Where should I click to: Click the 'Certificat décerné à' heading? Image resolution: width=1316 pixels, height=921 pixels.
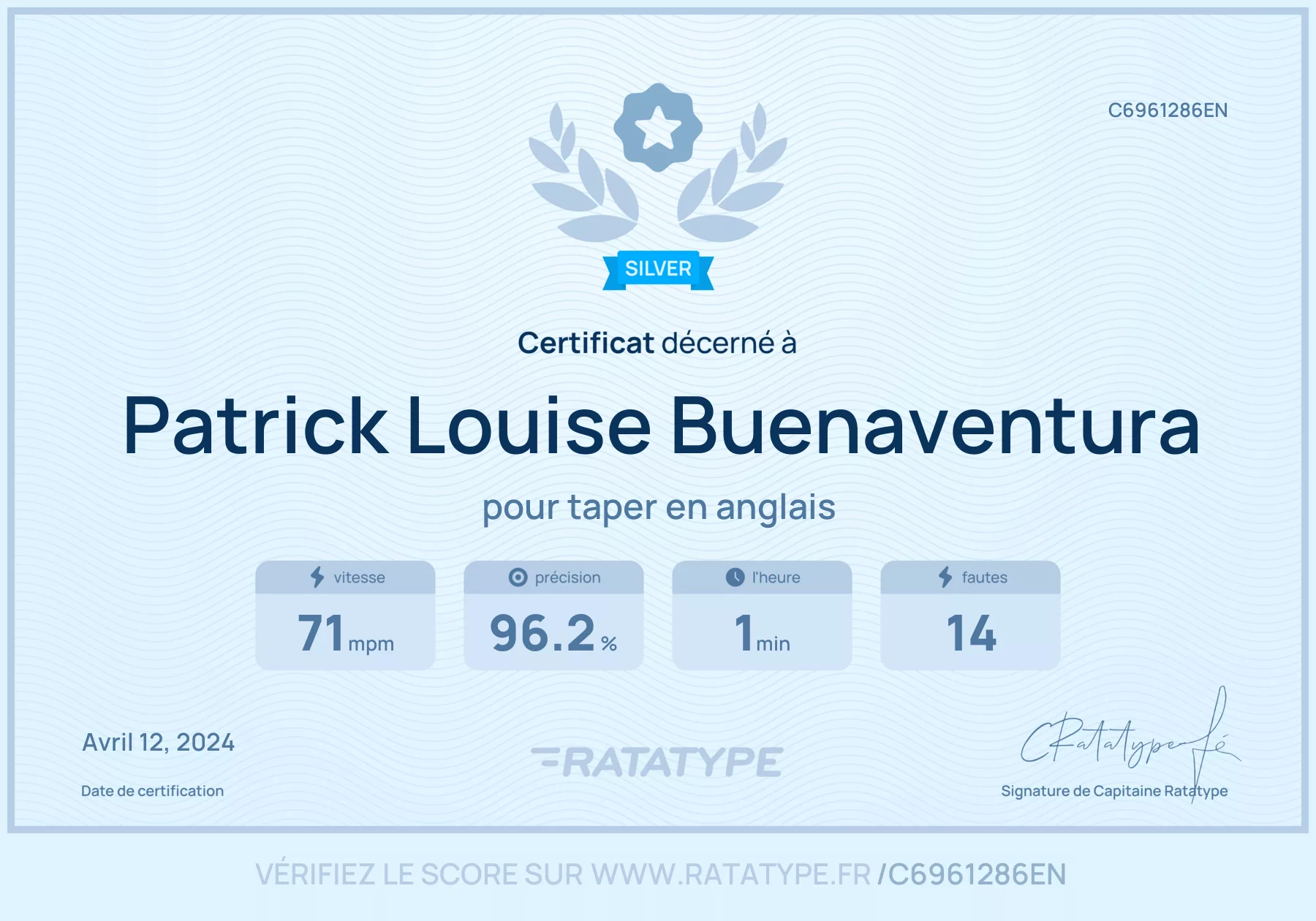point(657,343)
